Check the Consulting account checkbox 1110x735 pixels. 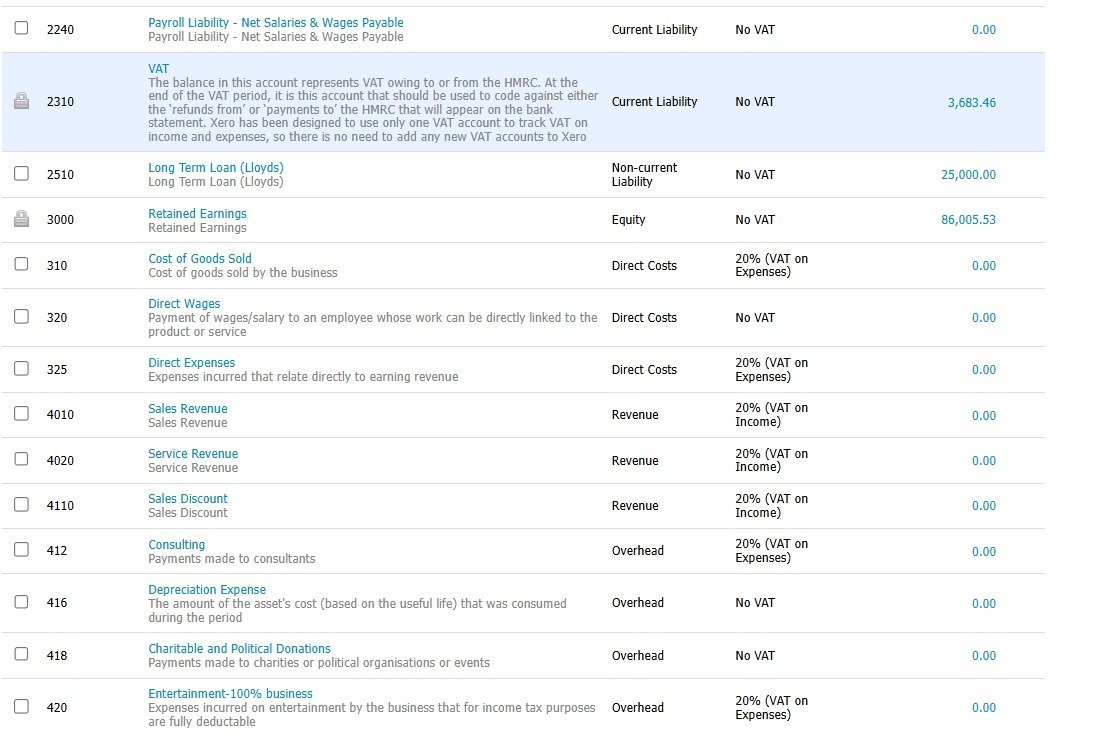click(22, 549)
